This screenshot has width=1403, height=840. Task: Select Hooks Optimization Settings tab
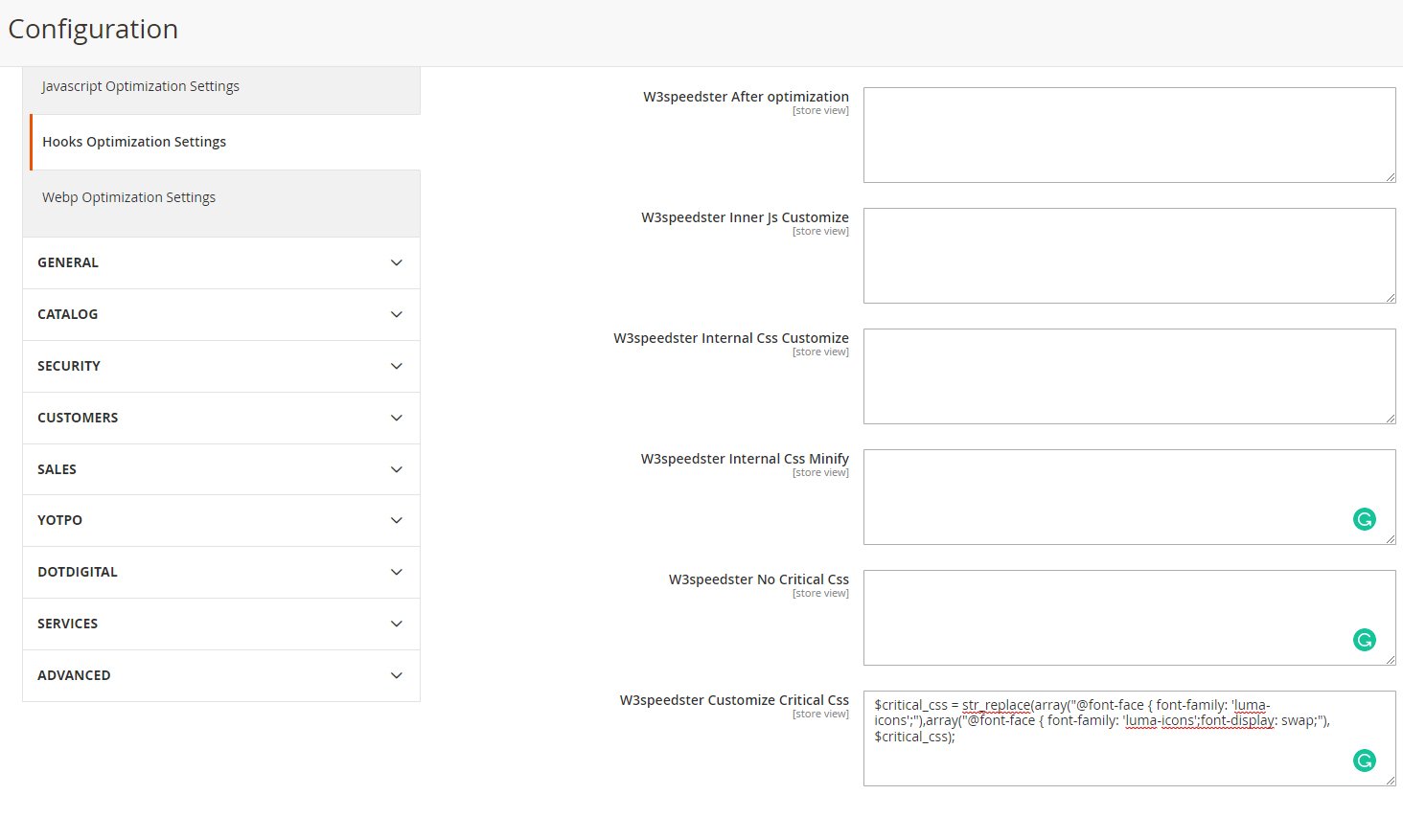(134, 142)
